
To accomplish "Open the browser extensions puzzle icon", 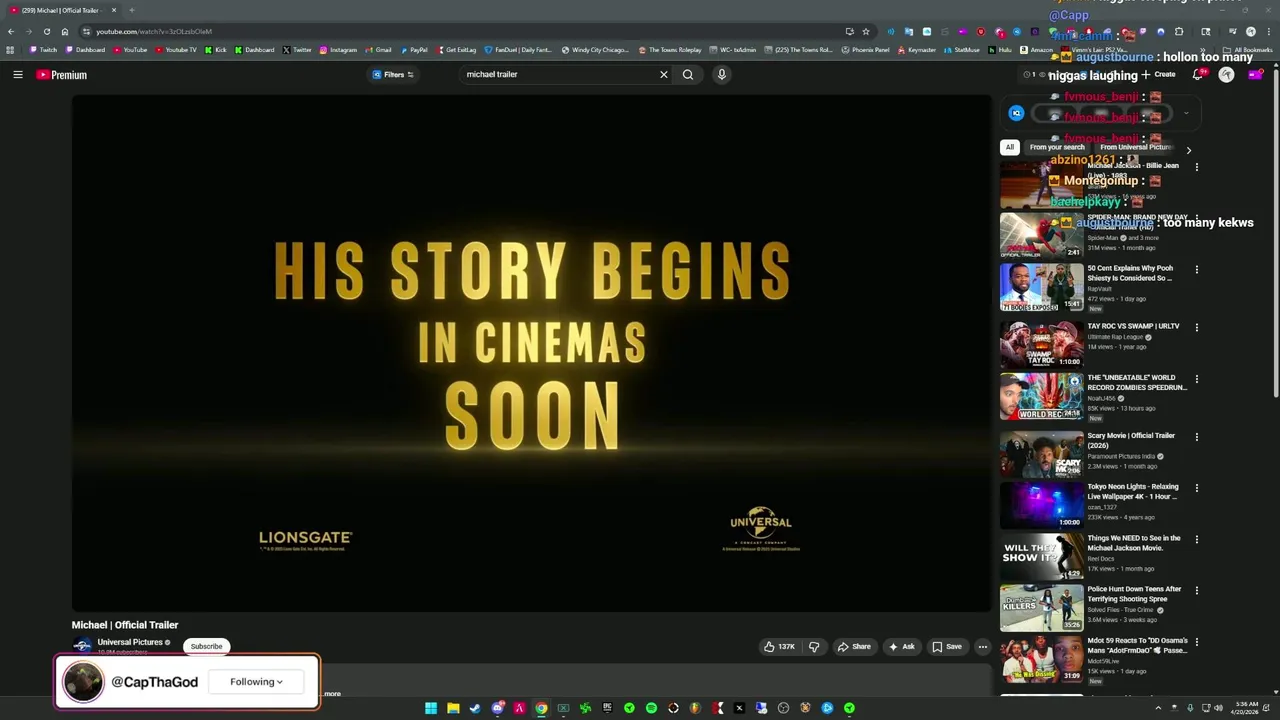I will (1179, 31).
